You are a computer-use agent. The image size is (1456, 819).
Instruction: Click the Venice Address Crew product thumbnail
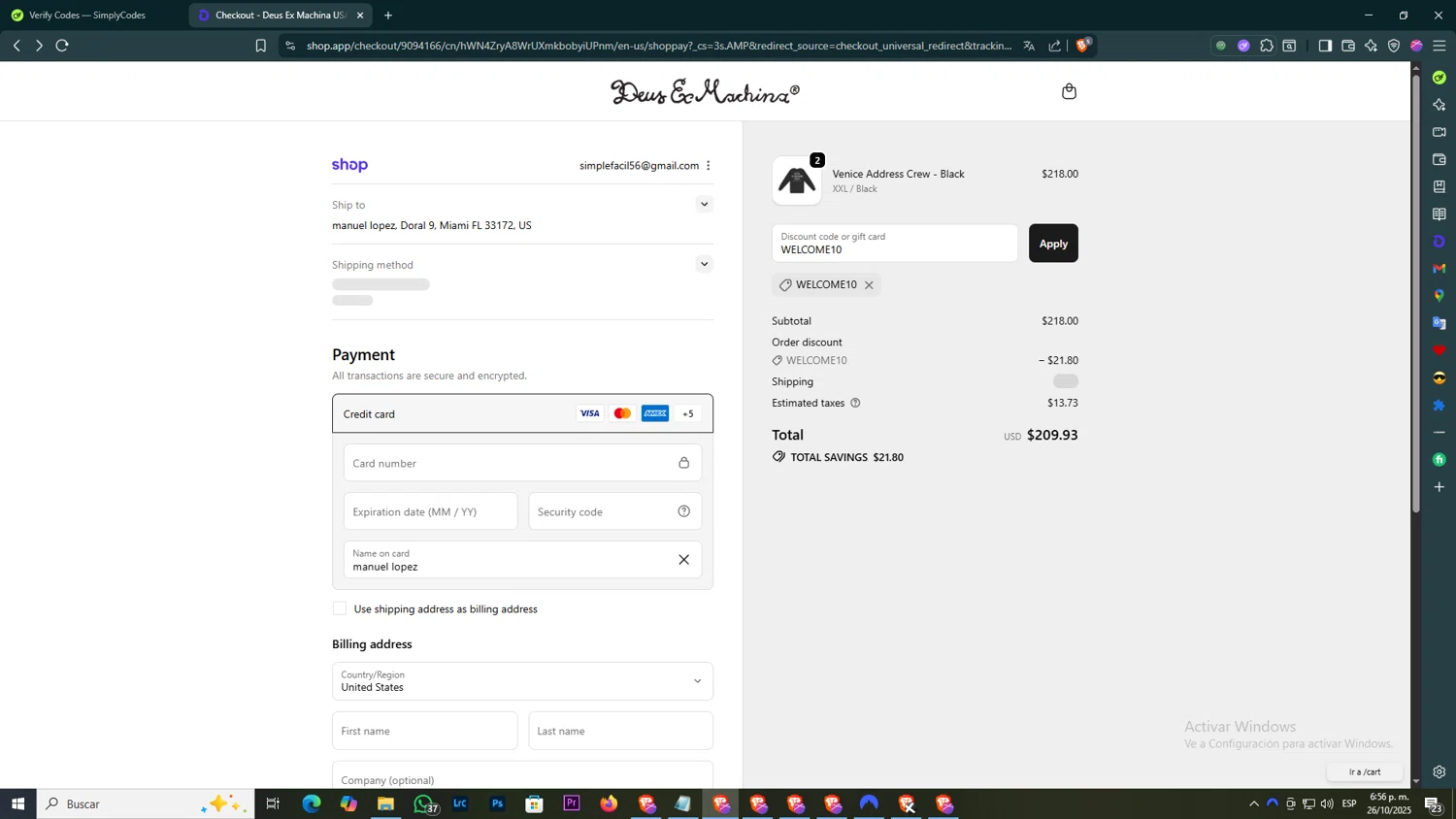click(797, 180)
